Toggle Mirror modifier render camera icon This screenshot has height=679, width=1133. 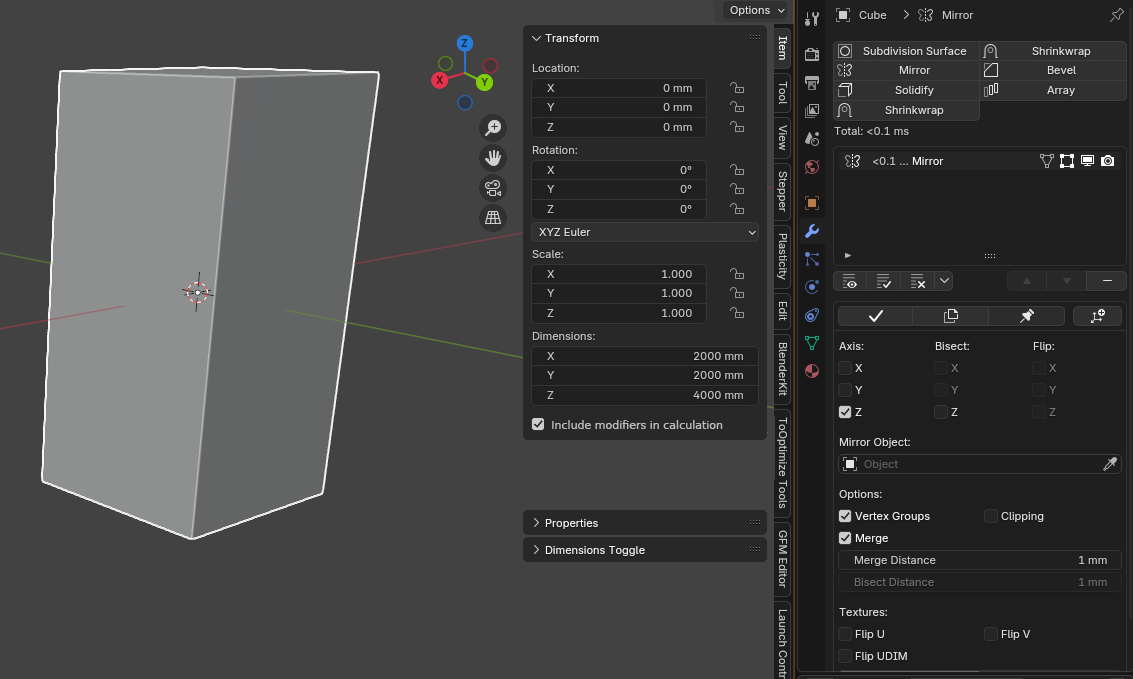coord(1108,161)
